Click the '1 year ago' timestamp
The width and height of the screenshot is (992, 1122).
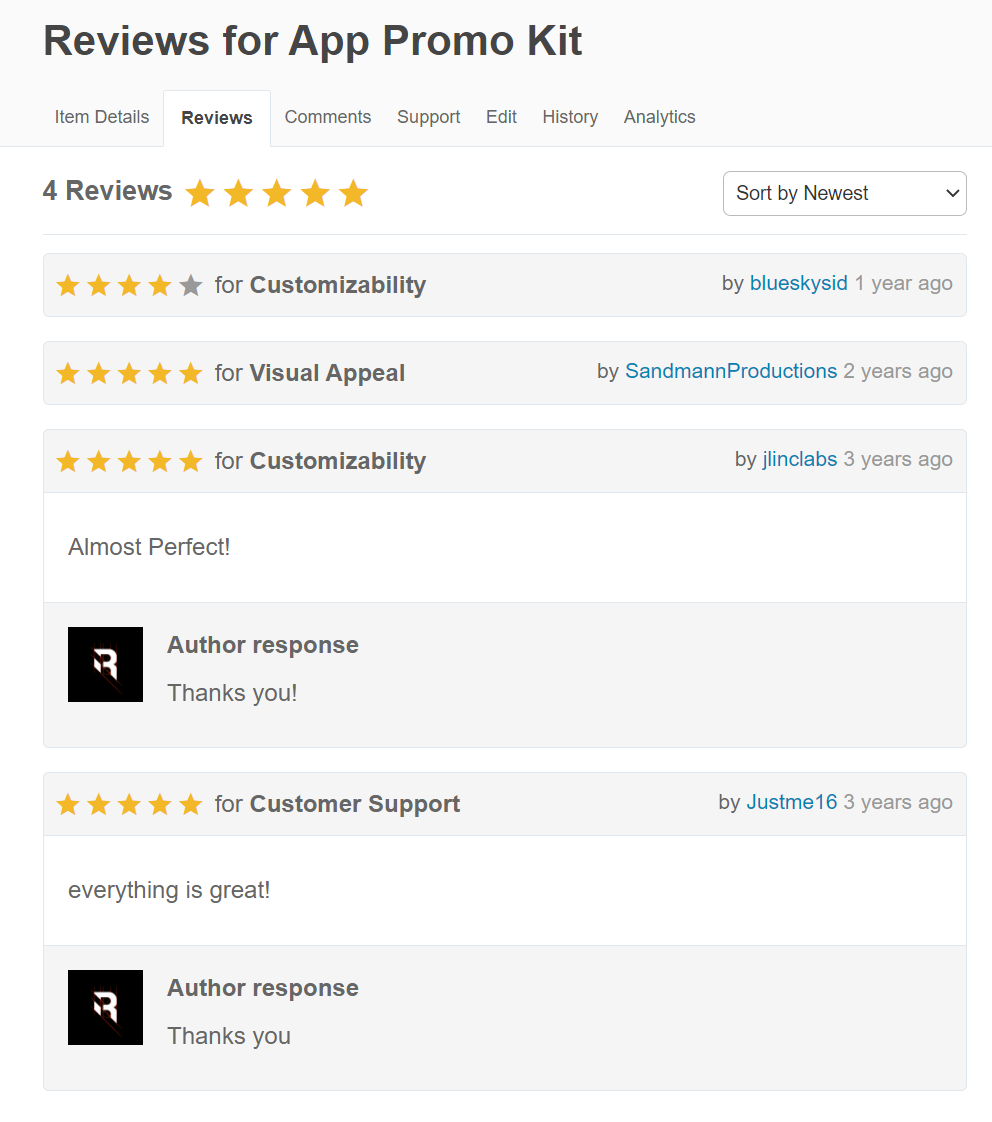903,283
